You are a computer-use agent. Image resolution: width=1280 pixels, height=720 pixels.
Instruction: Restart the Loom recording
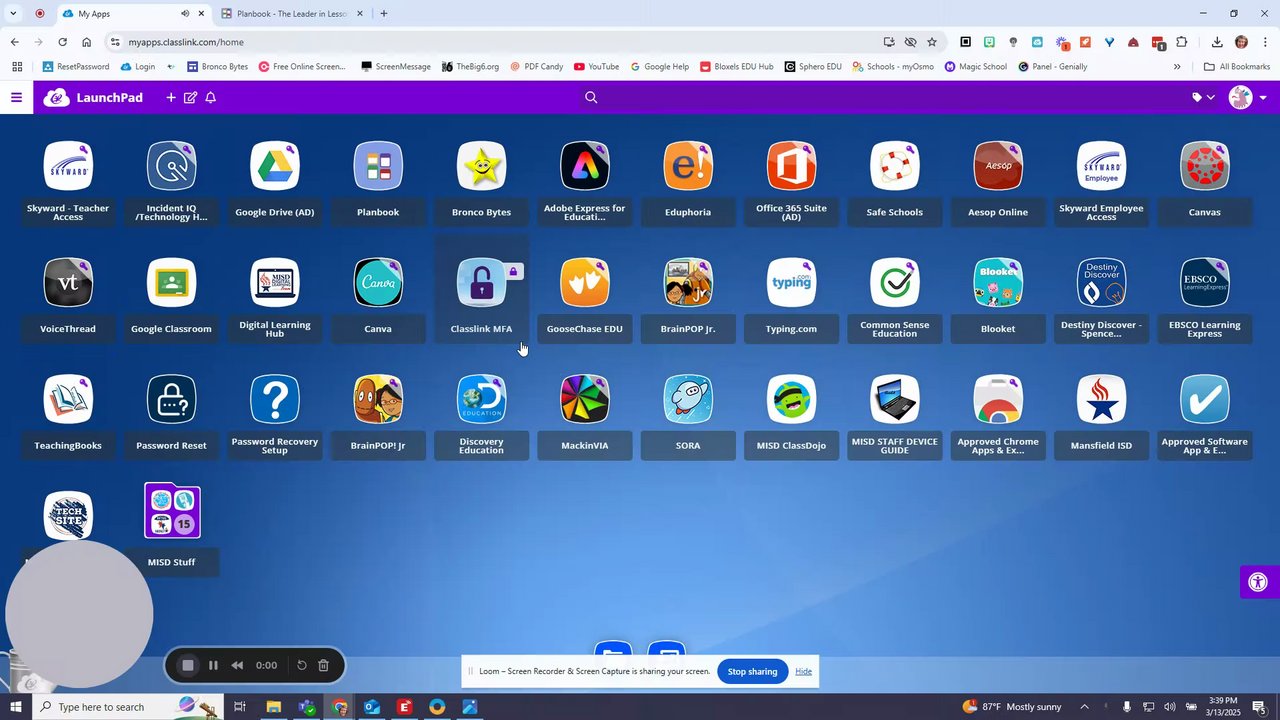[x=301, y=665]
